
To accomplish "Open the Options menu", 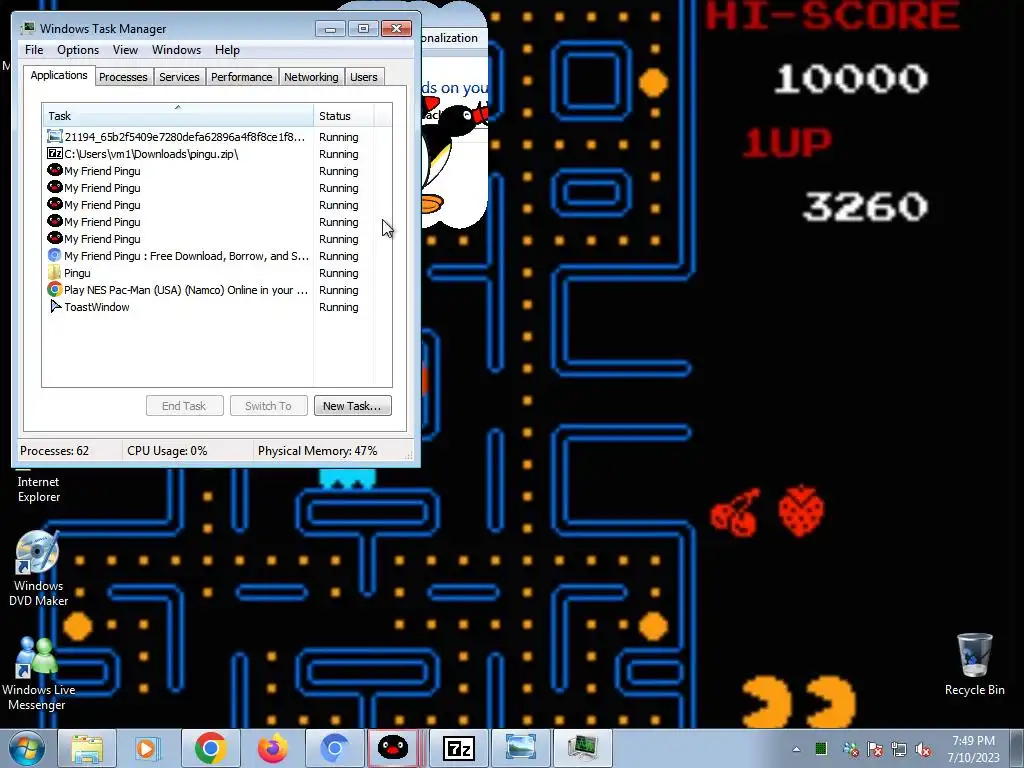I will pyautogui.click(x=78, y=50).
